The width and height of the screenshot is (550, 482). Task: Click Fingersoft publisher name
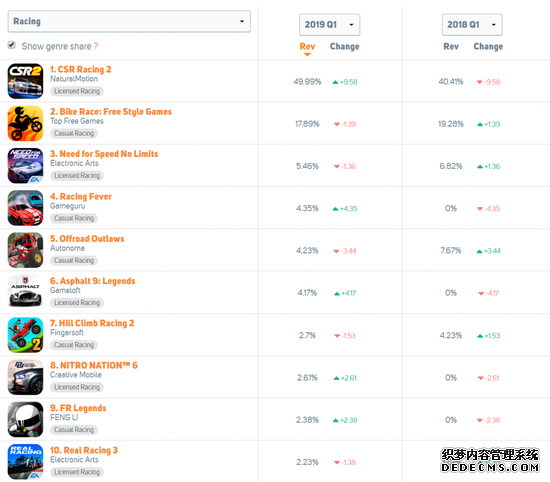pos(67,333)
